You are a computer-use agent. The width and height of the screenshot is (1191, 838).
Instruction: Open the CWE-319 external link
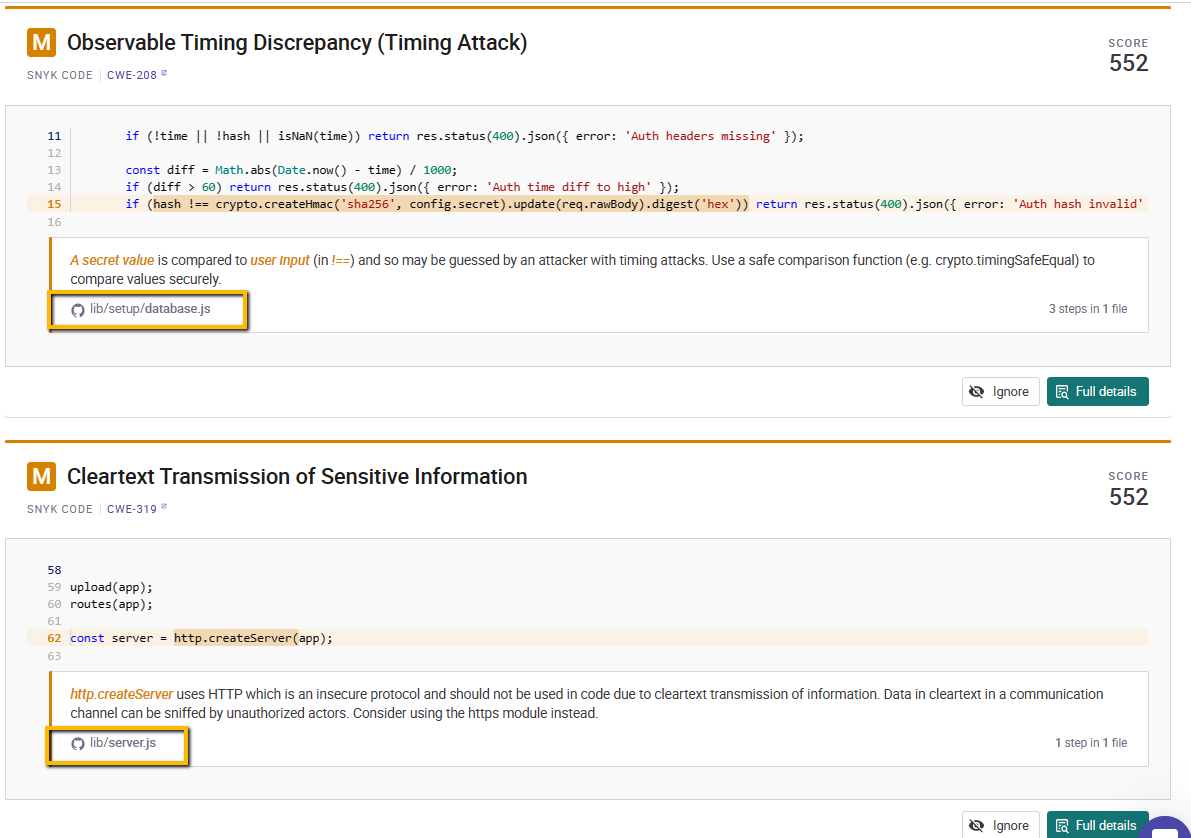tap(137, 508)
